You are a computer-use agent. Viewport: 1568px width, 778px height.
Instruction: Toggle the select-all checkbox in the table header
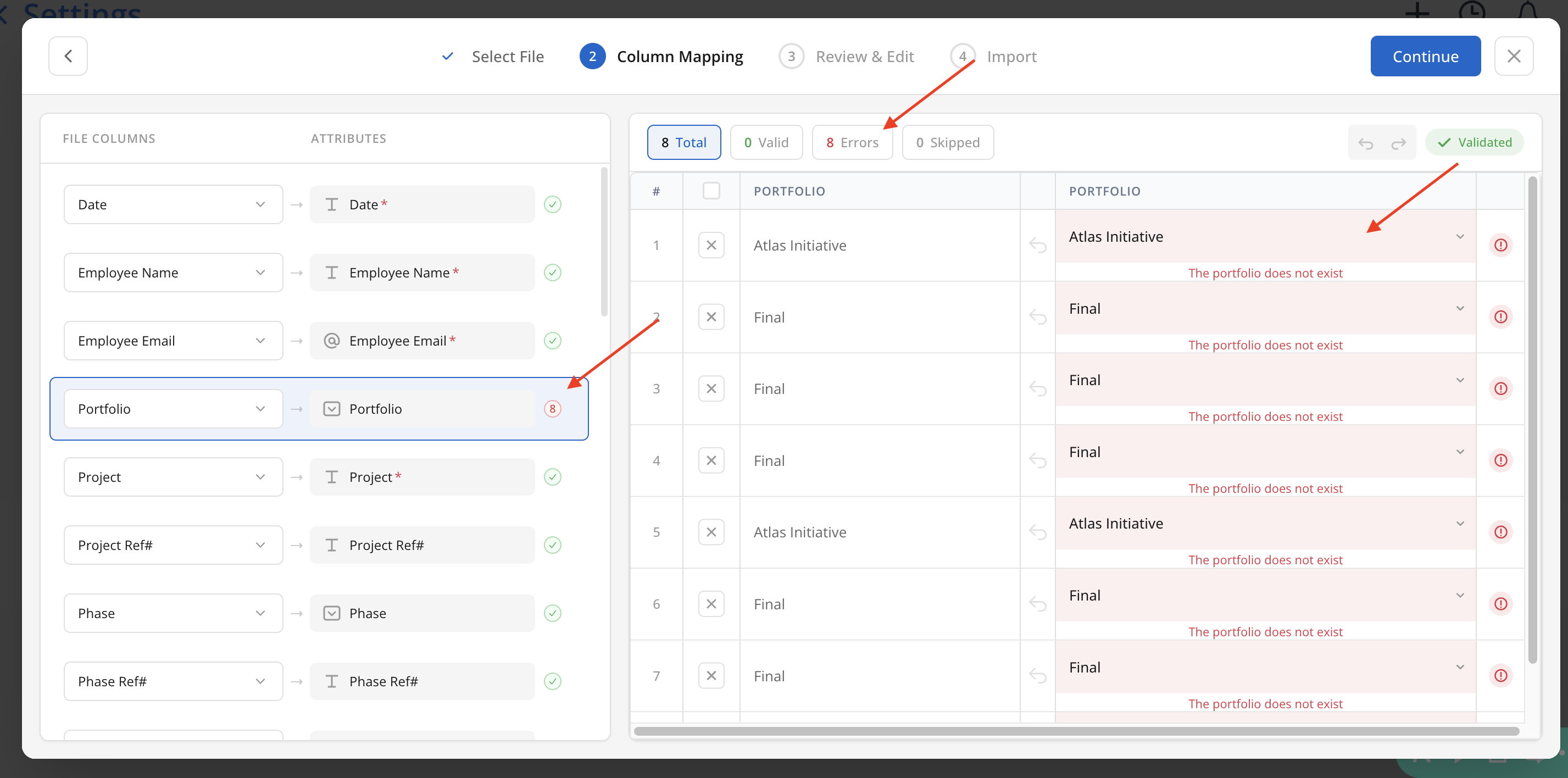(711, 191)
